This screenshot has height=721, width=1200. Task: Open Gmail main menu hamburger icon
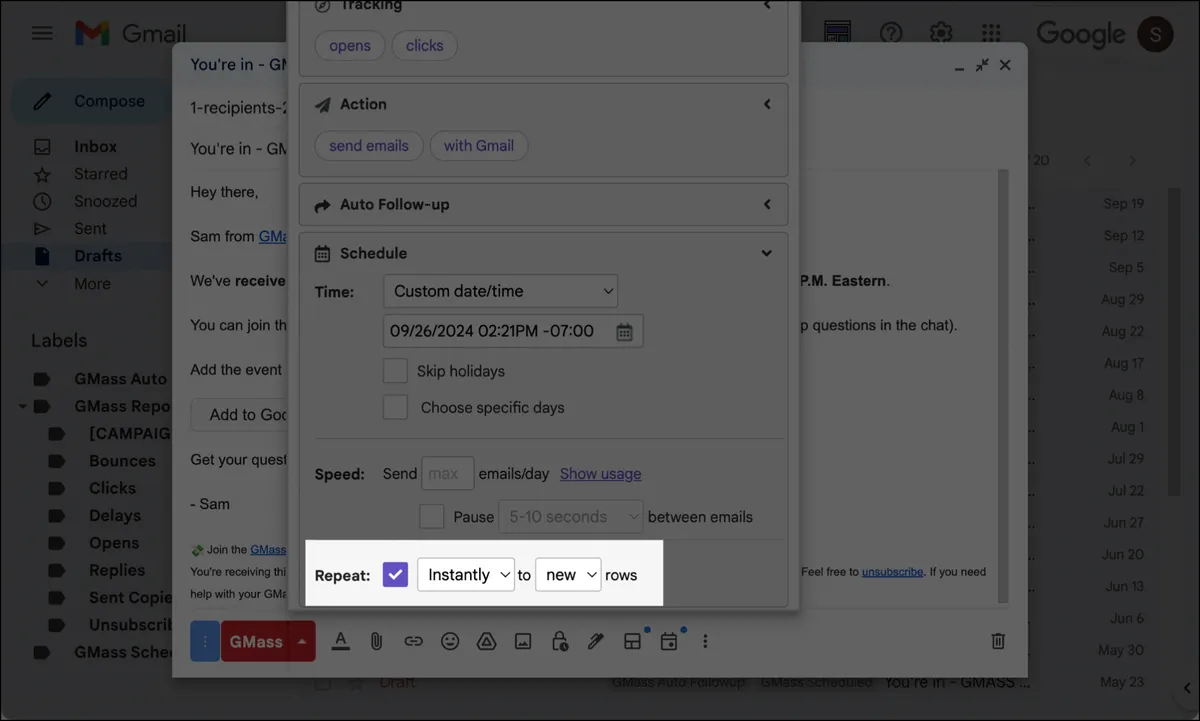[42, 33]
